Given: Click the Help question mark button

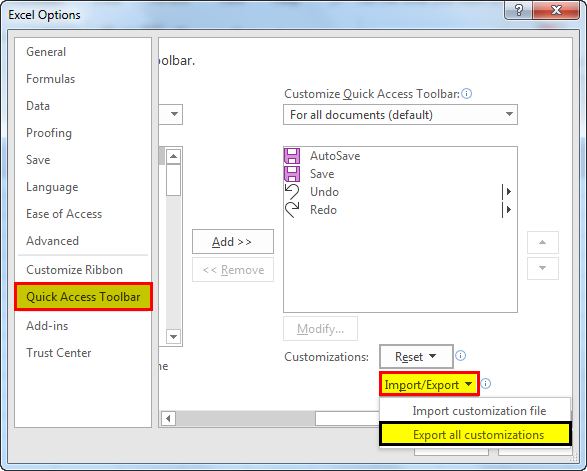Looking at the screenshot, I should click(x=519, y=10).
